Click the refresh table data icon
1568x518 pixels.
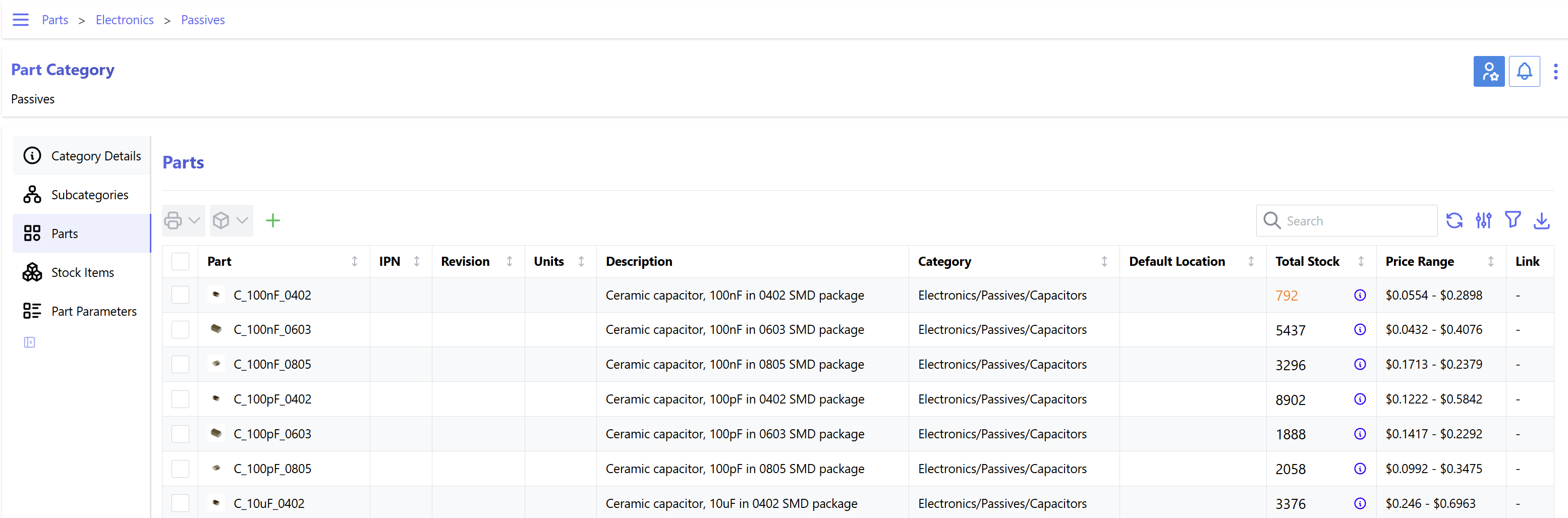point(1453,220)
